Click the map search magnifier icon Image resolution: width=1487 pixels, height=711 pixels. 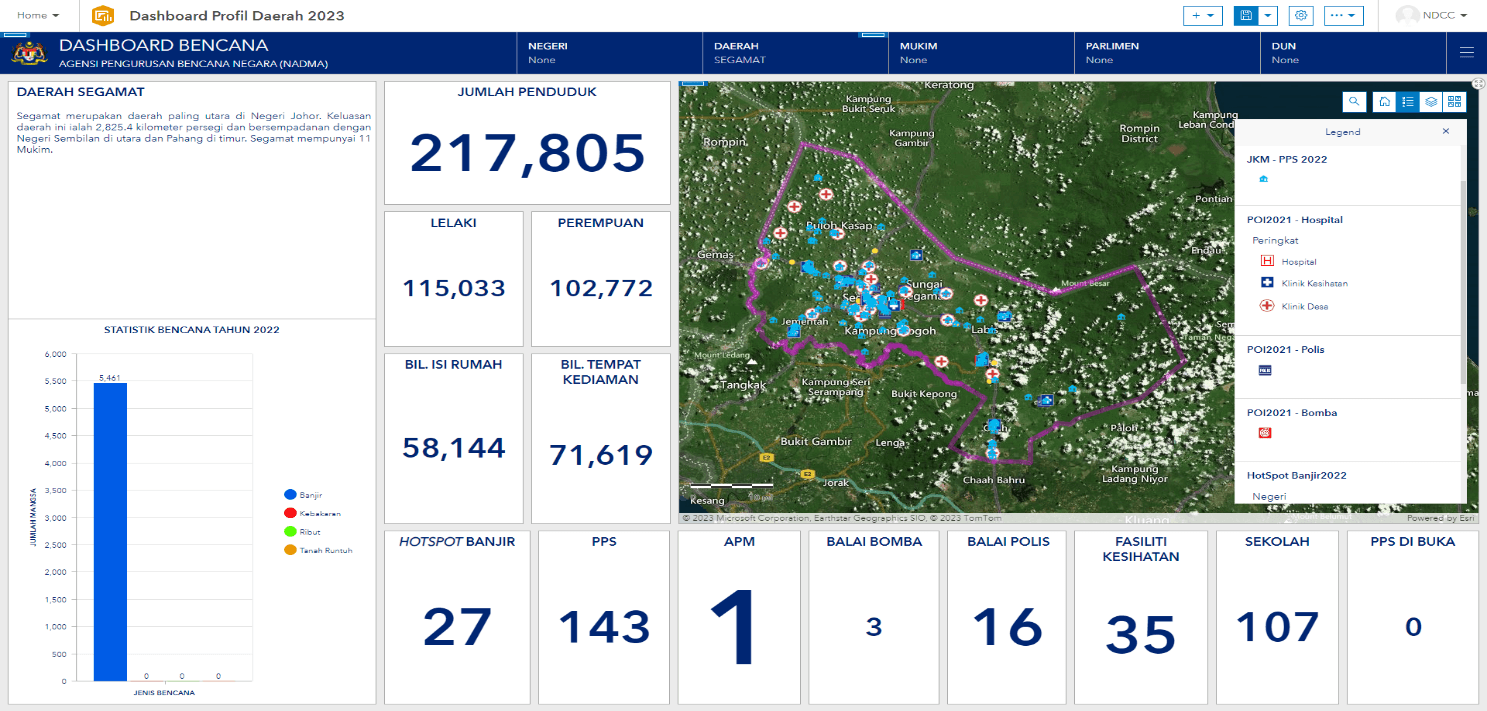pyautogui.click(x=1354, y=102)
